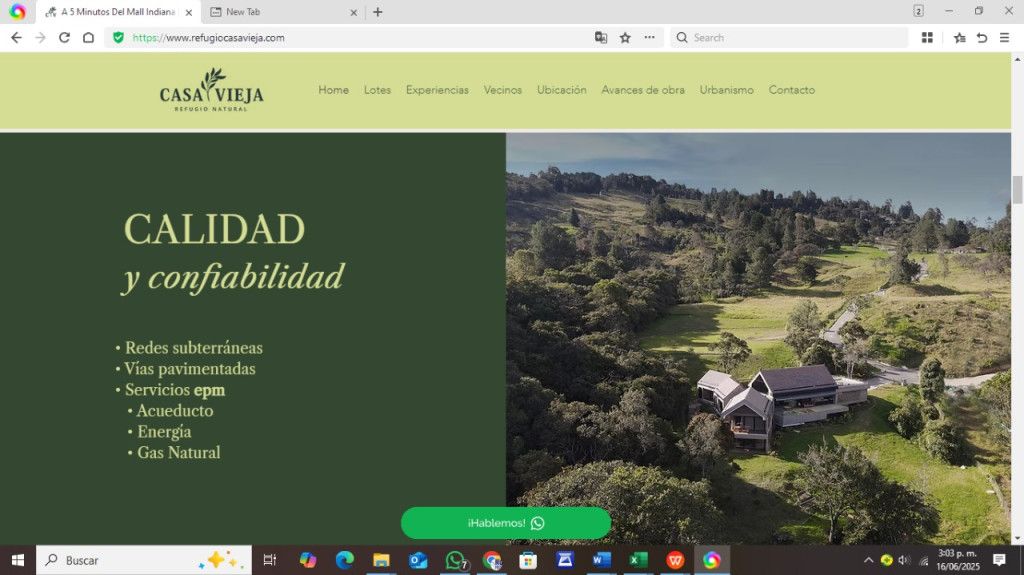
Task: Click the 'Gas Natural' list item
Action: [179, 452]
